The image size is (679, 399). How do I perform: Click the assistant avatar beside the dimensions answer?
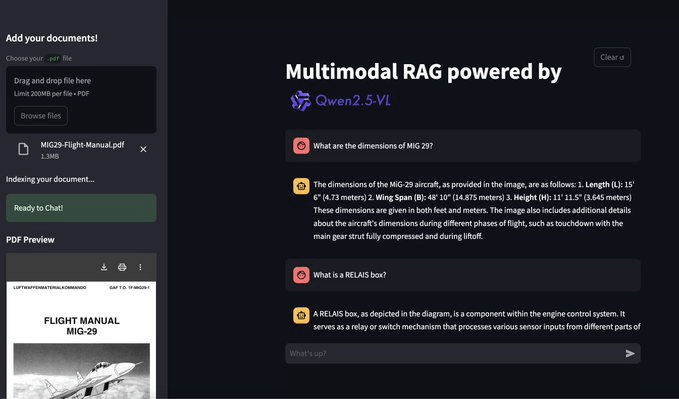301,186
